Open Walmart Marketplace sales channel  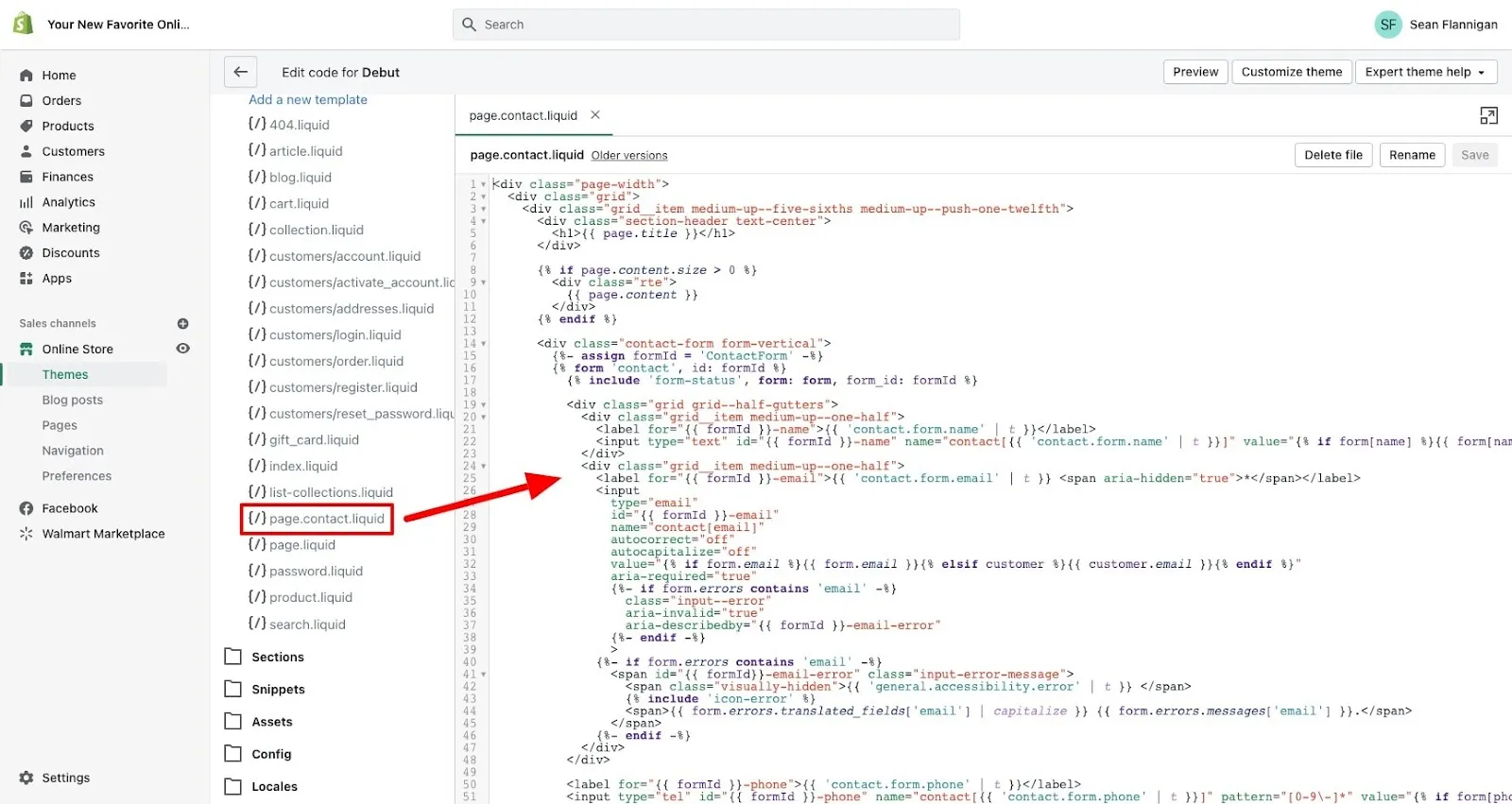[x=103, y=534]
